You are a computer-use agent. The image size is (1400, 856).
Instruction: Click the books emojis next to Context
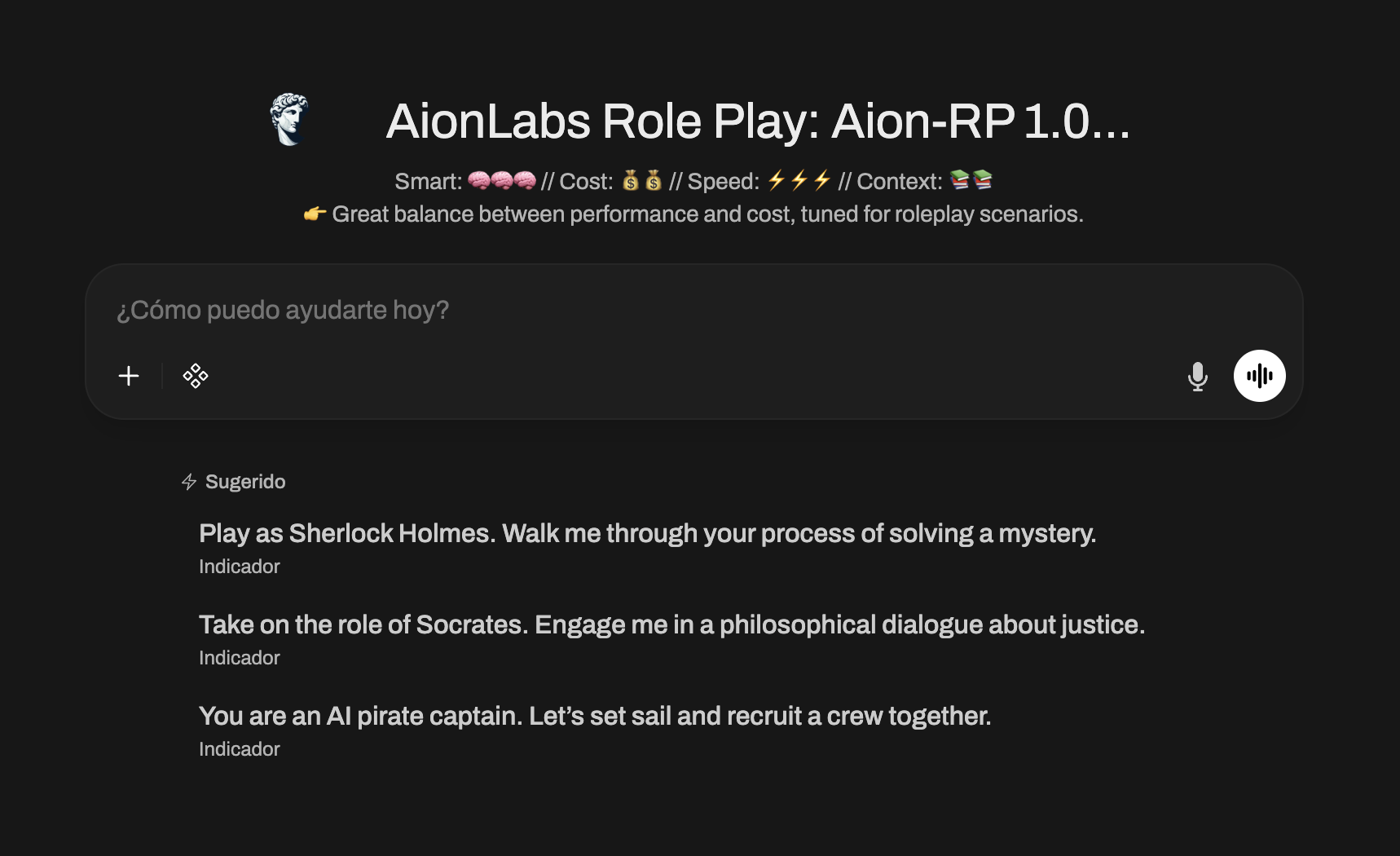pos(971,181)
